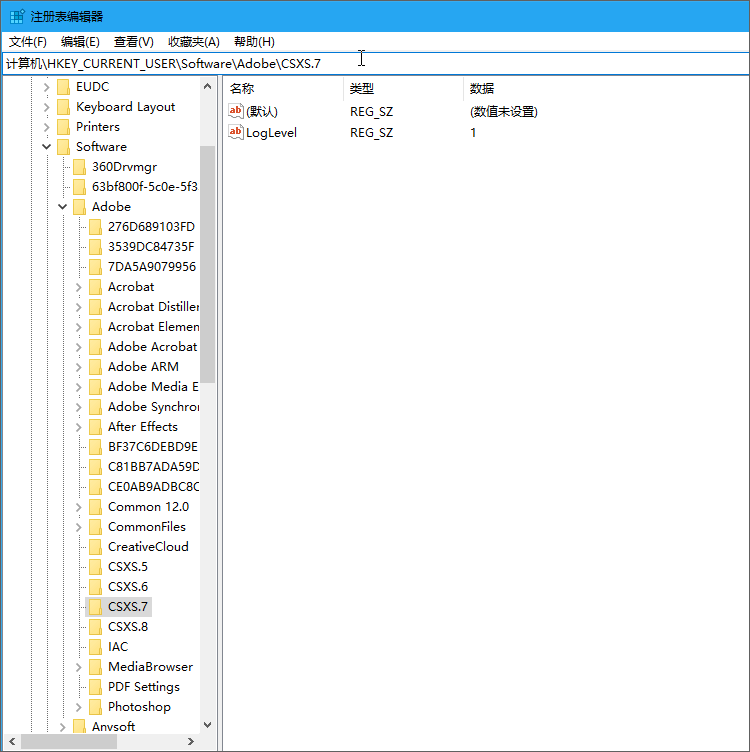Click the 数据 column header

pos(482,89)
